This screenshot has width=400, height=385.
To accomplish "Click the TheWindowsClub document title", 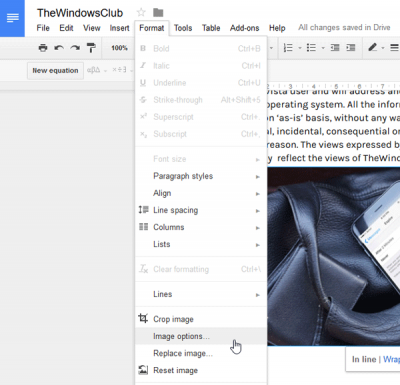I will pyautogui.click(x=80, y=13).
